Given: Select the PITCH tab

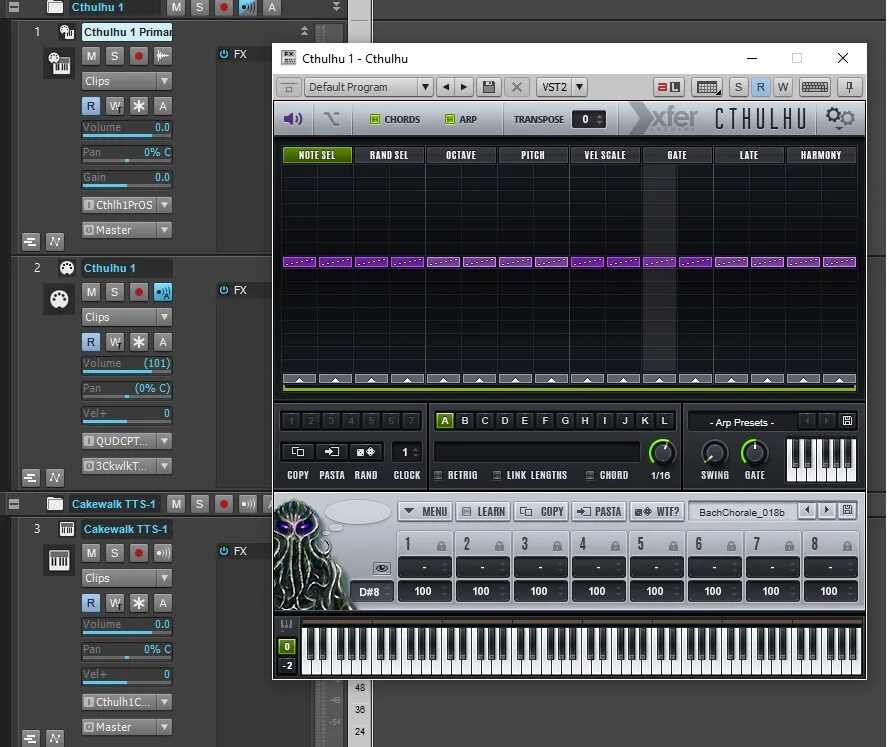Looking at the screenshot, I should (533, 155).
